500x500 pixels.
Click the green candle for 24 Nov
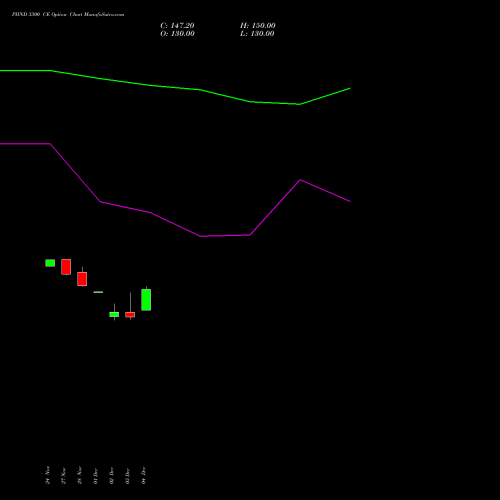pos(50,263)
